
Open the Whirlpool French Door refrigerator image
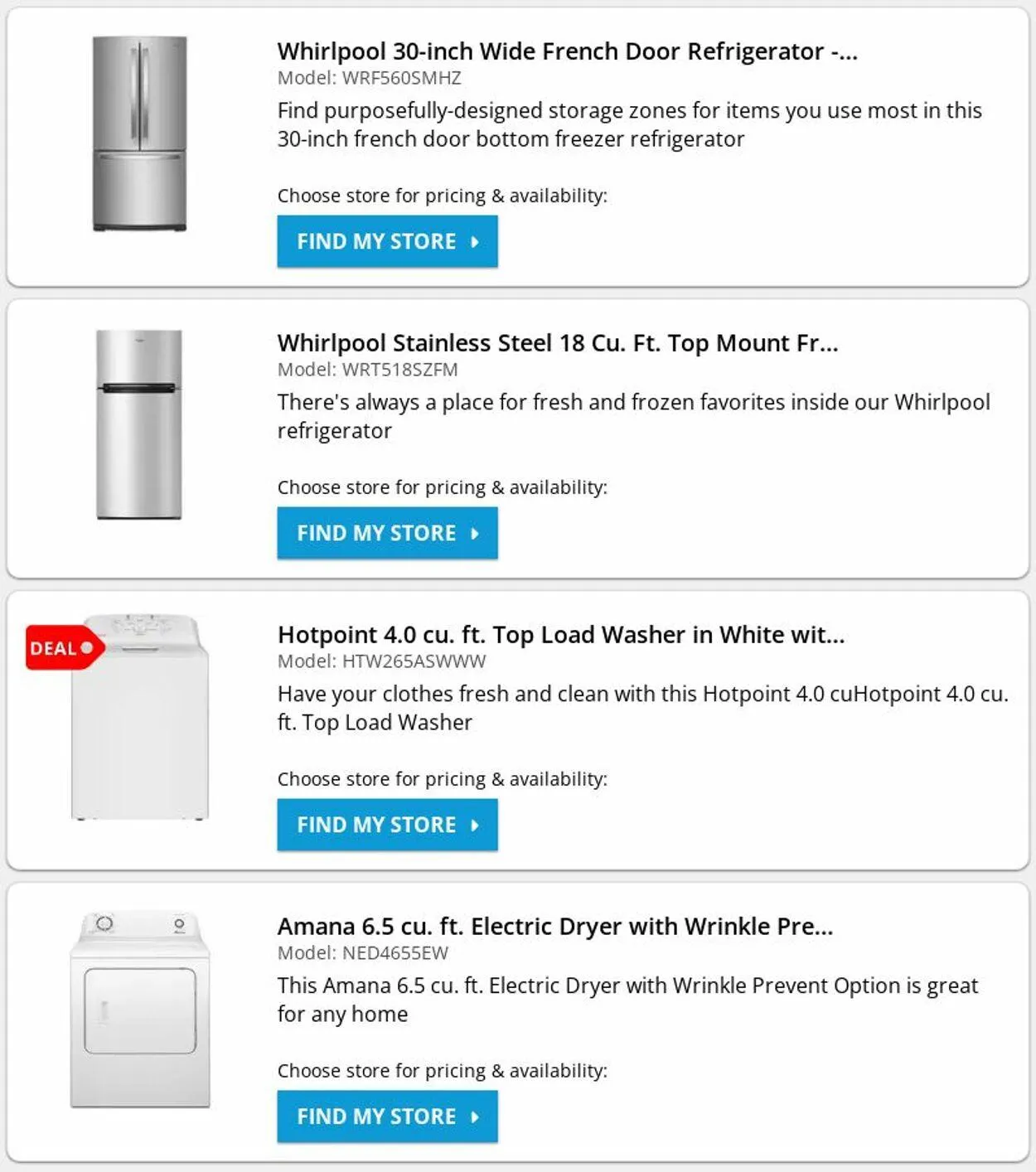(139, 133)
